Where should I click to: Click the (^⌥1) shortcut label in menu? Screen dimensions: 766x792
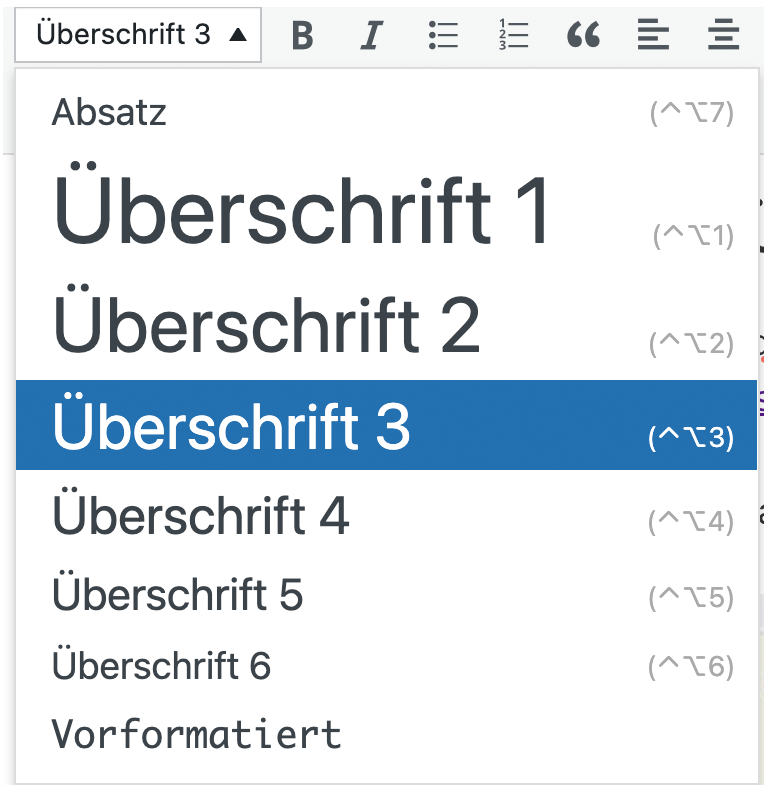click(x=693, y=236)
